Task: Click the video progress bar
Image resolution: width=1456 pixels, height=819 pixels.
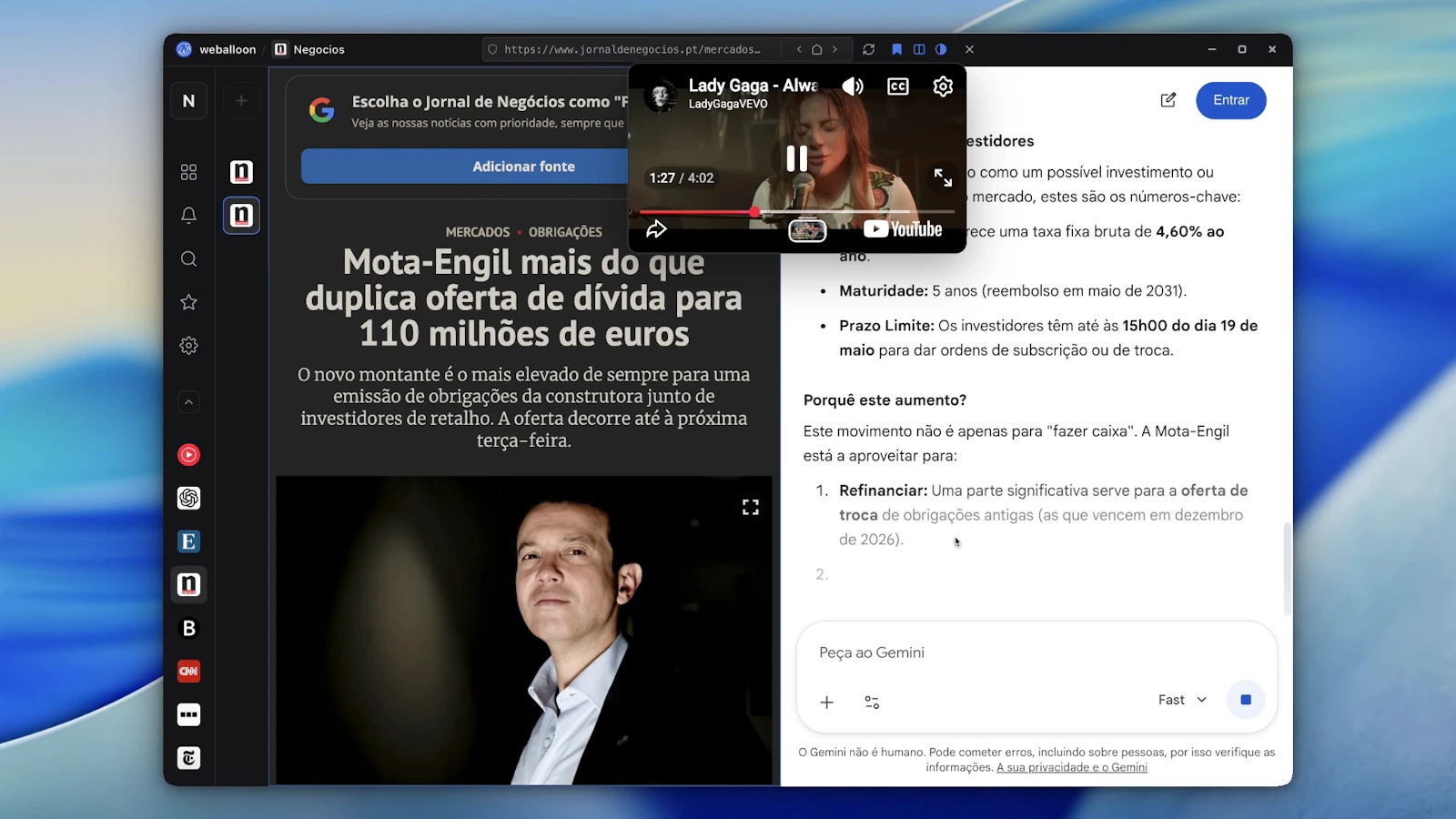Action: click(796, 212)
